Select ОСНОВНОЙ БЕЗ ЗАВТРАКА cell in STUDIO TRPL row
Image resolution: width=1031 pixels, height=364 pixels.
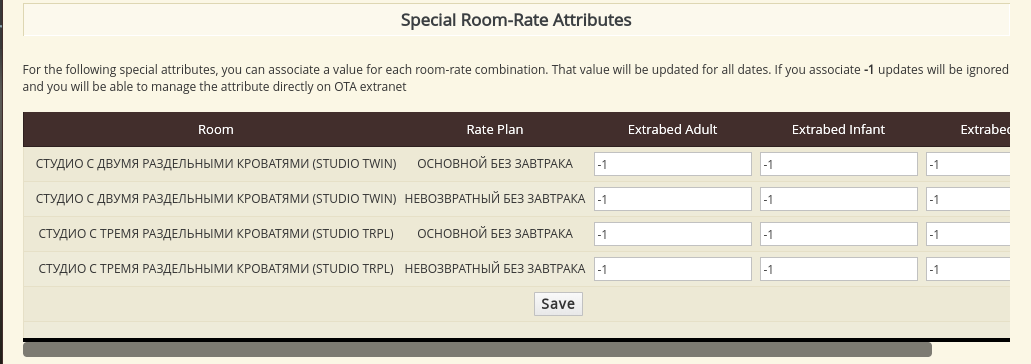495,233
